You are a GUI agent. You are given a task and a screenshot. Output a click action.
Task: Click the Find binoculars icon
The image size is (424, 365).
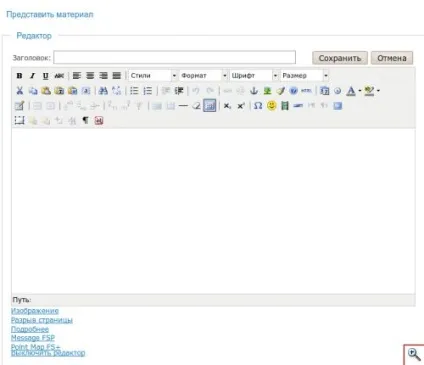pyautogui.click(x=103, y=91)
